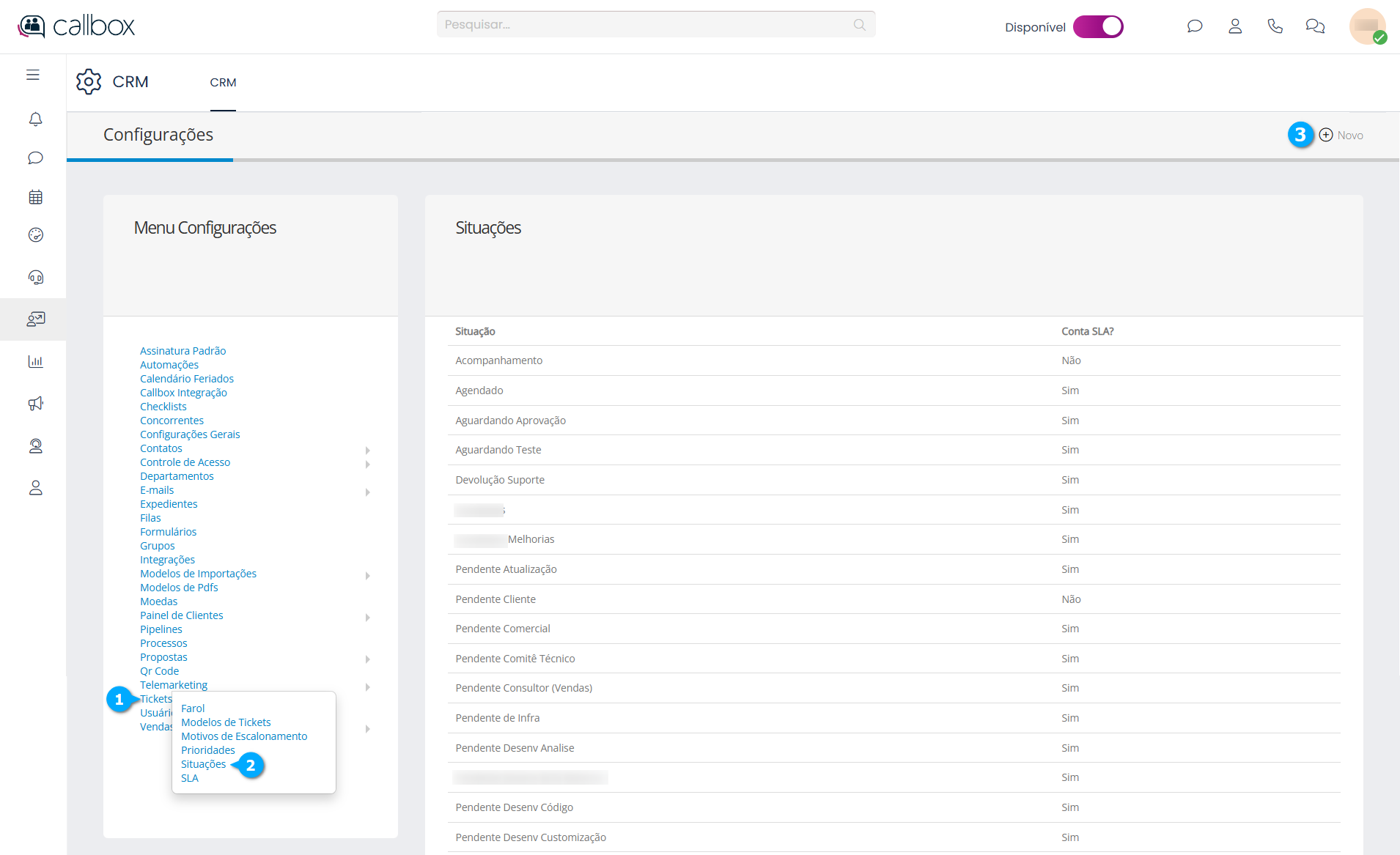Open the user avatar in top right
1400x855 pixels.
click(1367, 26)
